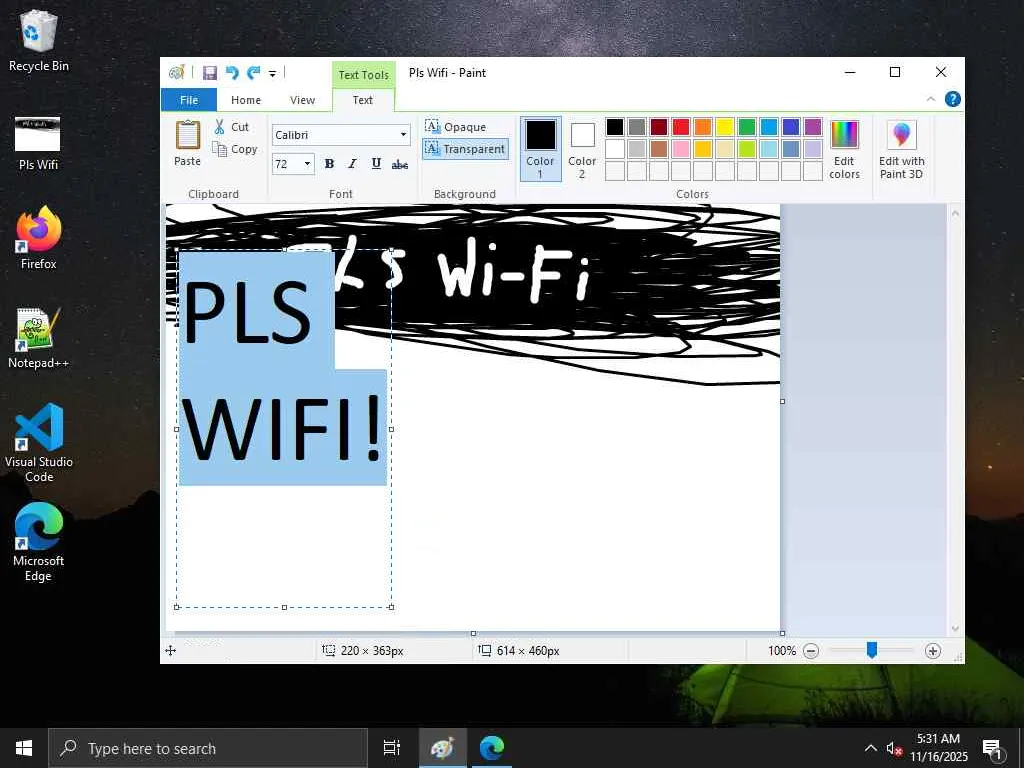Click the zoom out minus button
This screenshot has height=768, width=1024.
click(x=811, y=651)
